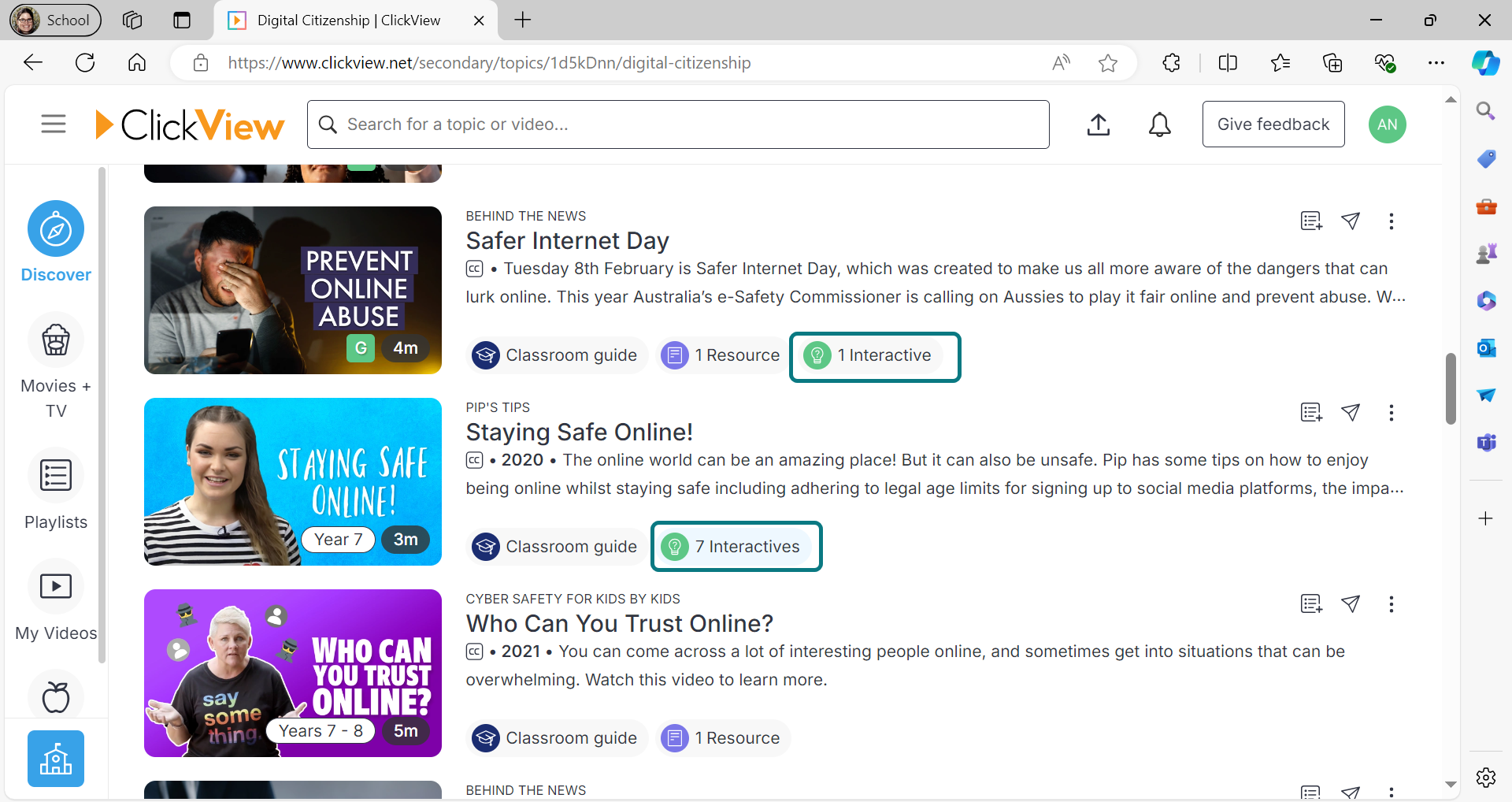Click the upload icon in header
The height and width of the screenshot is (802, 1512).
pos(1099,124)
